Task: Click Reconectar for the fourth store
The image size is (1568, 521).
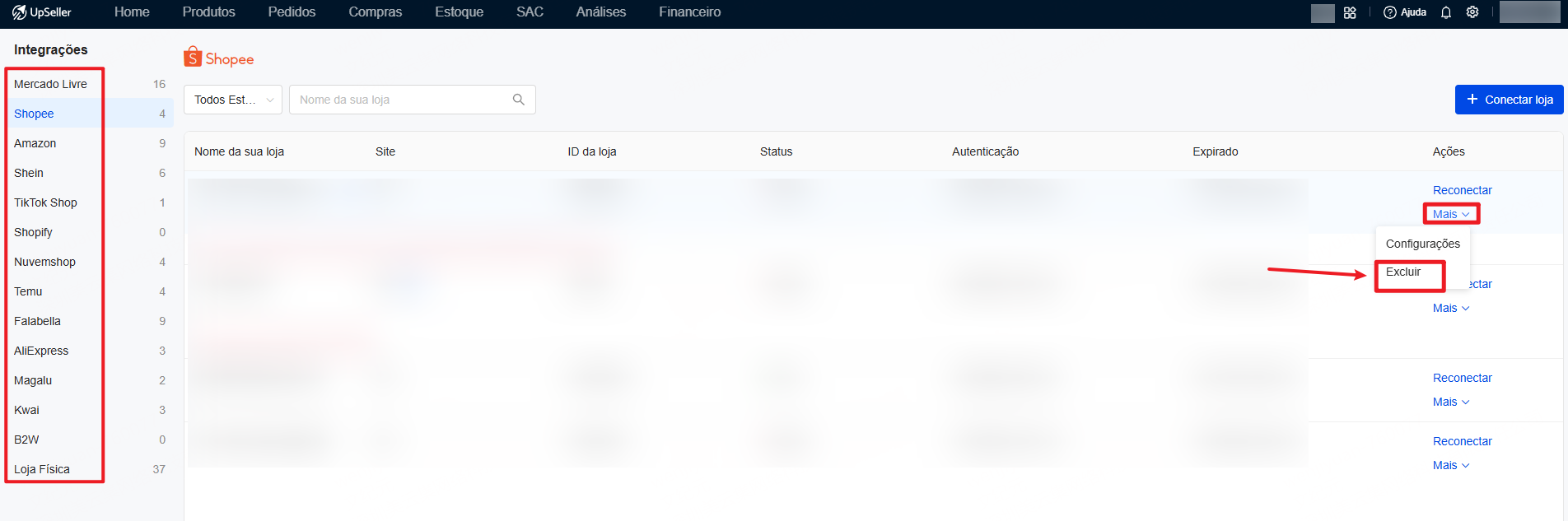Action: pos(1462,441)
